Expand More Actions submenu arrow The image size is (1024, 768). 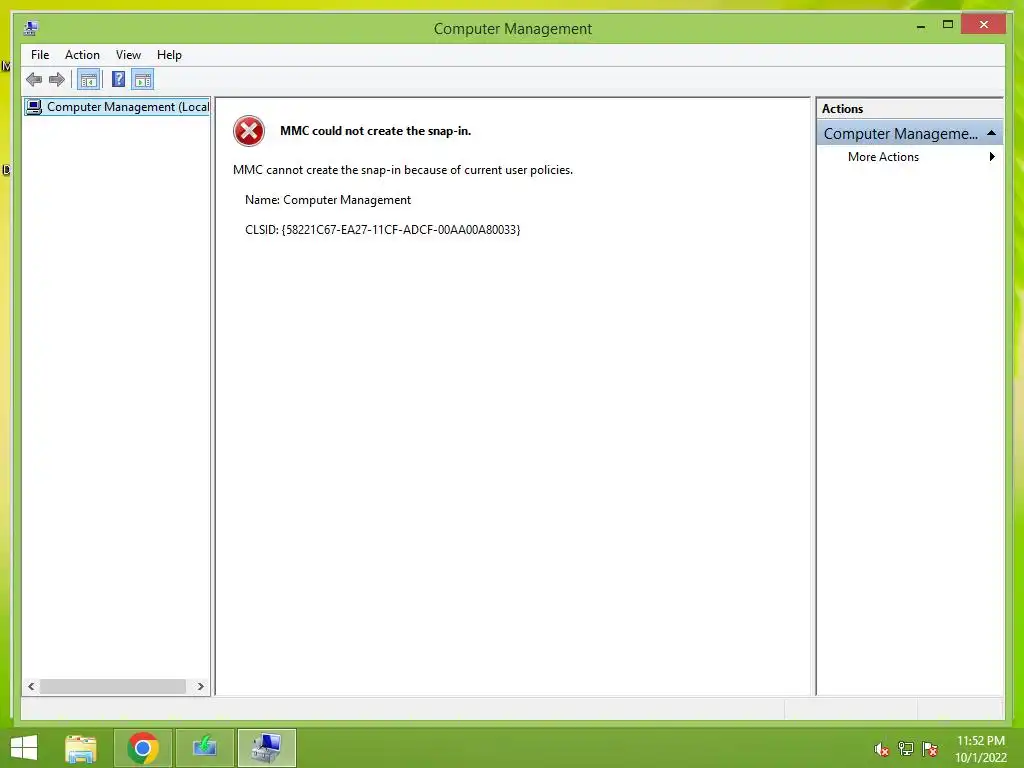click(x=992, y=157)
